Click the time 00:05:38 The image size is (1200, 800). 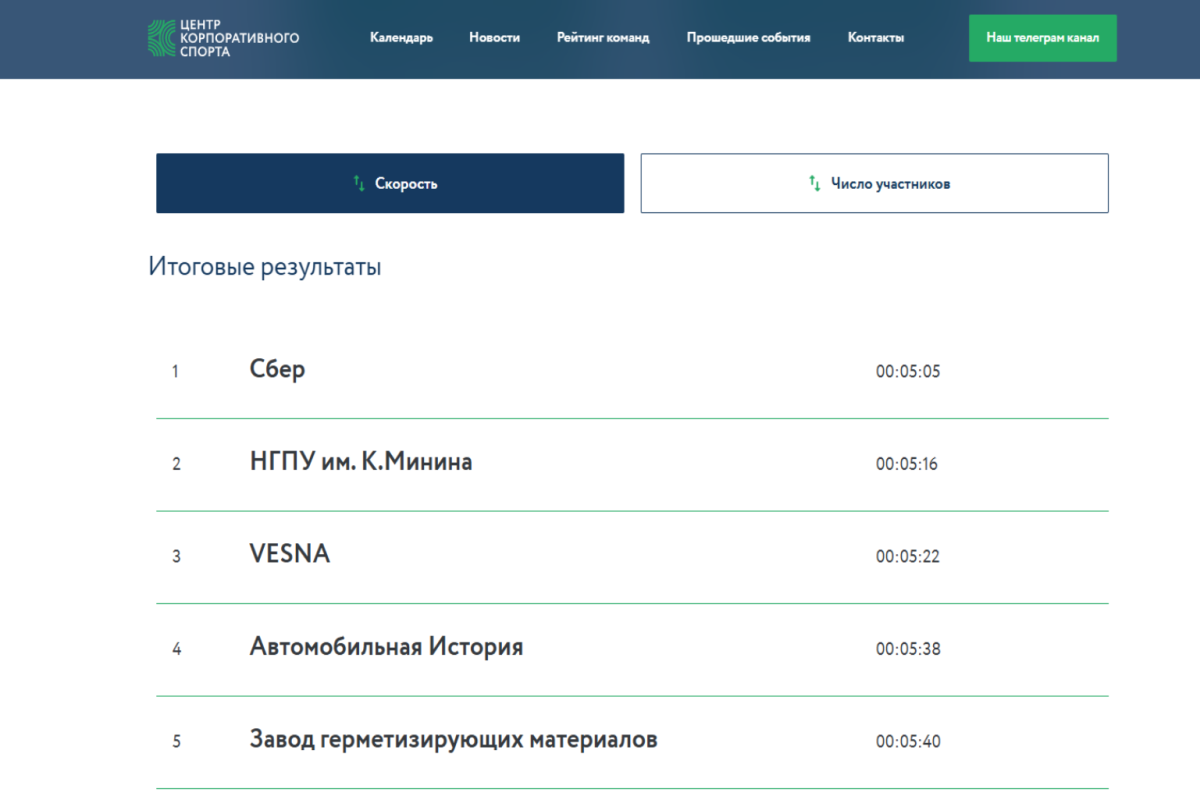coord(908,649)
